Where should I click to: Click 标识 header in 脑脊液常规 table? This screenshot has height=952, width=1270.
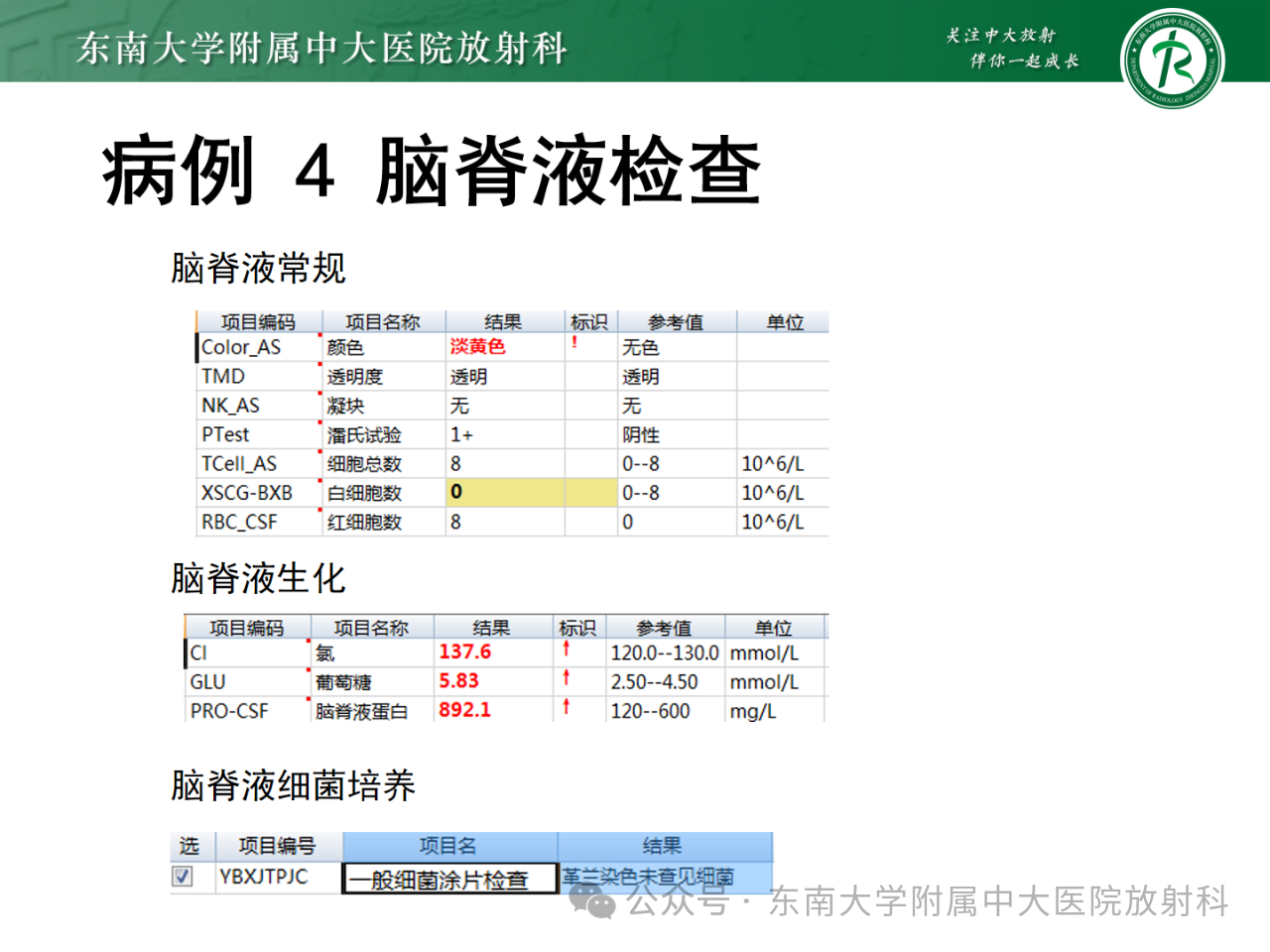[x=590, y=322]
